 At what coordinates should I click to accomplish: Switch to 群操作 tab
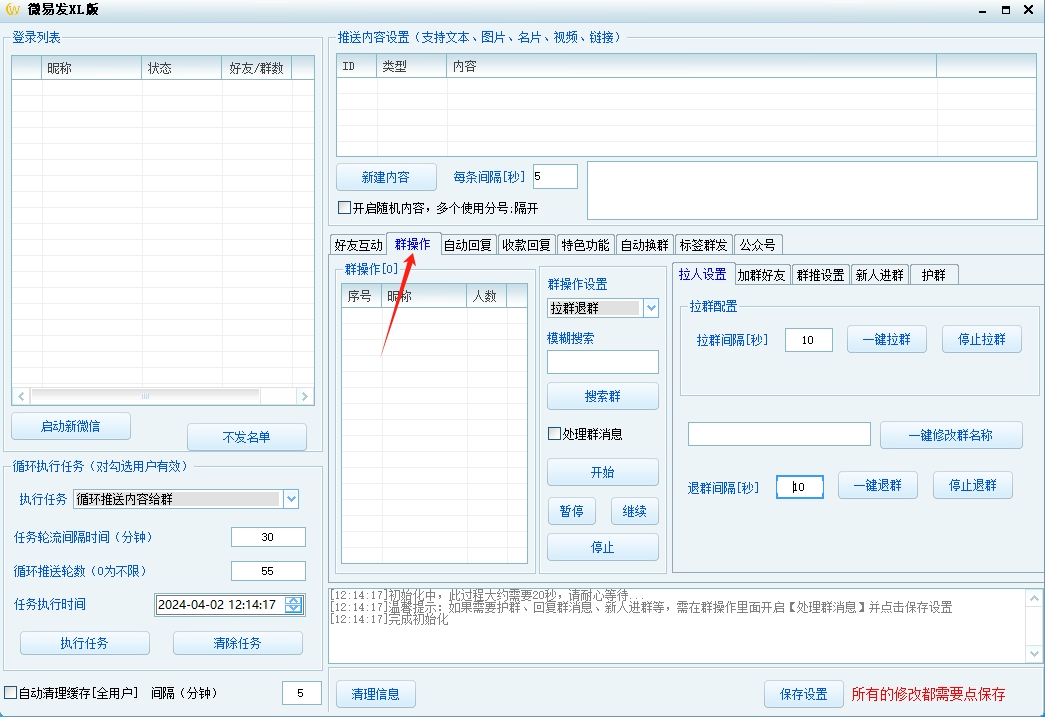point(413,244)
